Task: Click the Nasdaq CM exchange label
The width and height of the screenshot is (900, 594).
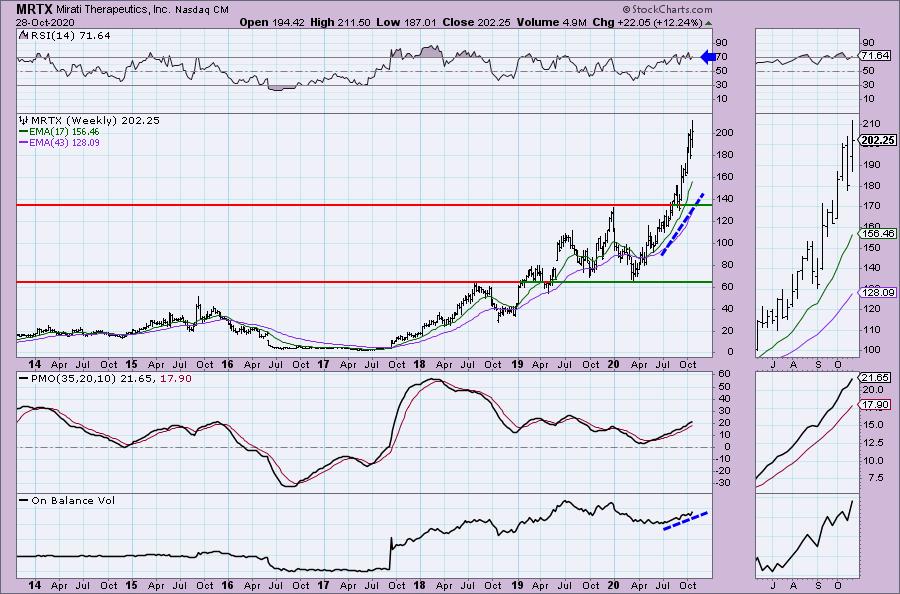Action: coord(202,10)
